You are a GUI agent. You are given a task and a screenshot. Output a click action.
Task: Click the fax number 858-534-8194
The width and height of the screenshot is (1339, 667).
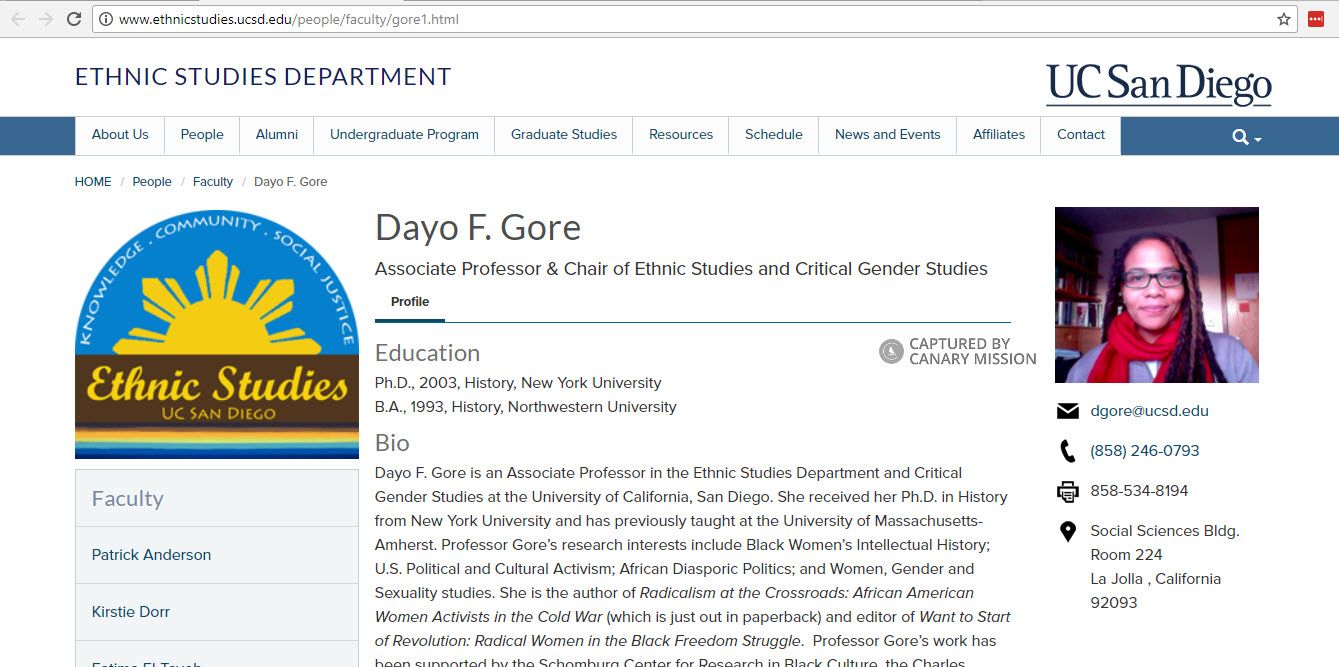pyautogui.click(x=1140, y=491)
